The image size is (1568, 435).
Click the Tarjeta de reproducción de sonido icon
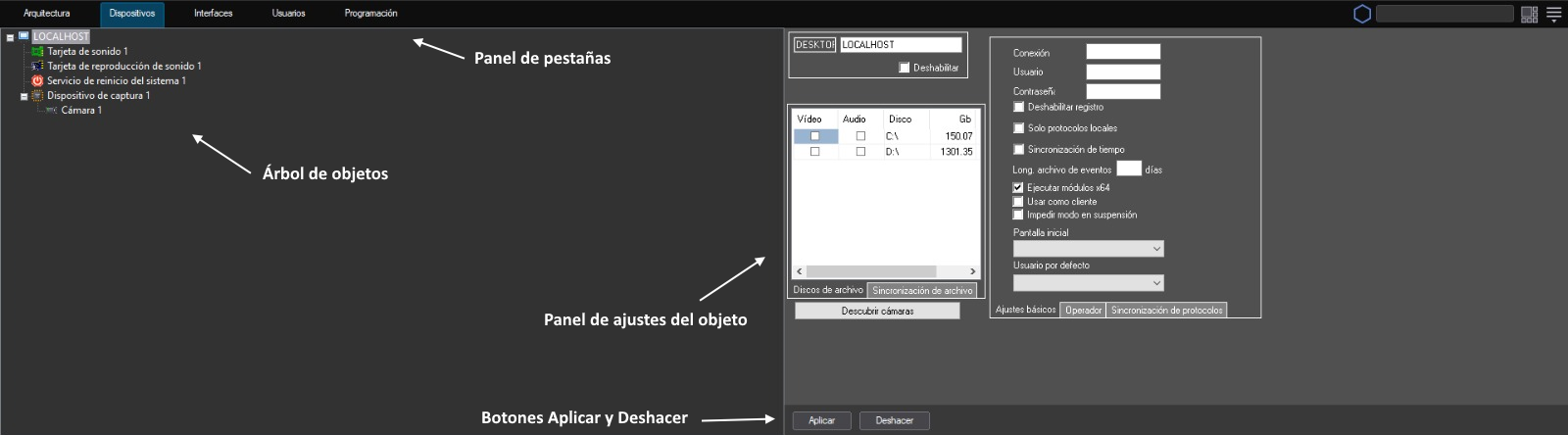coord(37,66)
